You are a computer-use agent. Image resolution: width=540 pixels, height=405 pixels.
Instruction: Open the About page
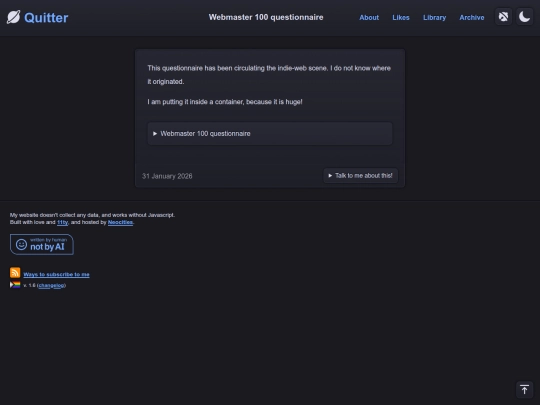[369, 18]
